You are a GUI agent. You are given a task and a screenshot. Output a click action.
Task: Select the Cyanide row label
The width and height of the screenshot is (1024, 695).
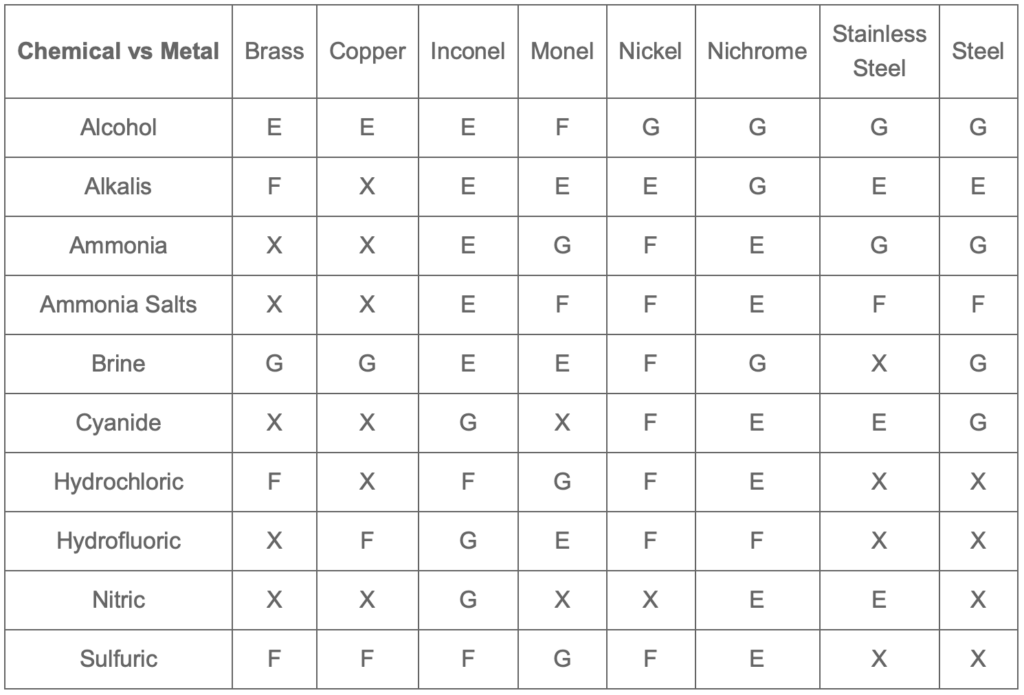click(118, 423)
